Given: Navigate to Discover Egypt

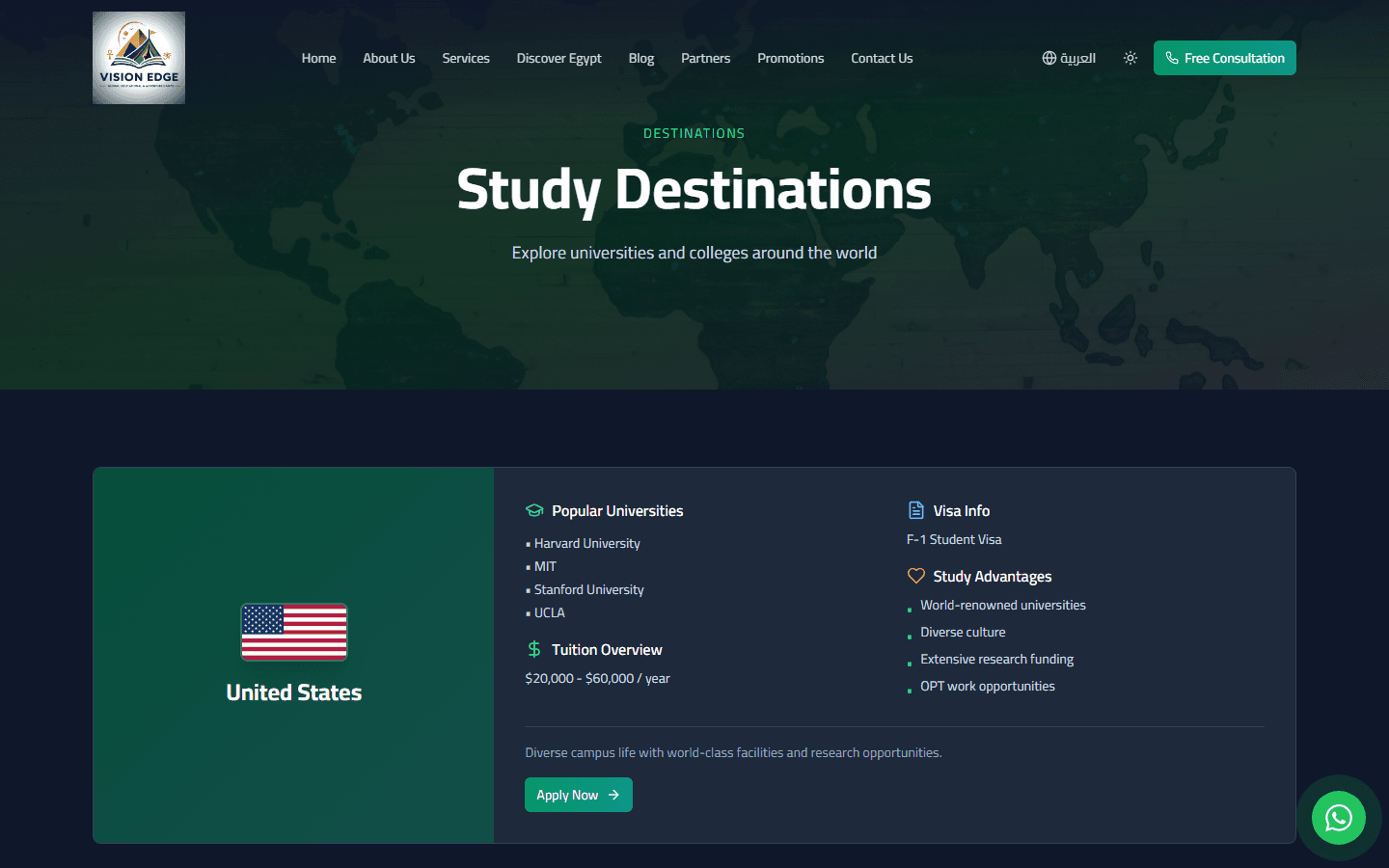Looking at the screenshot, I should tap(558, 58).
